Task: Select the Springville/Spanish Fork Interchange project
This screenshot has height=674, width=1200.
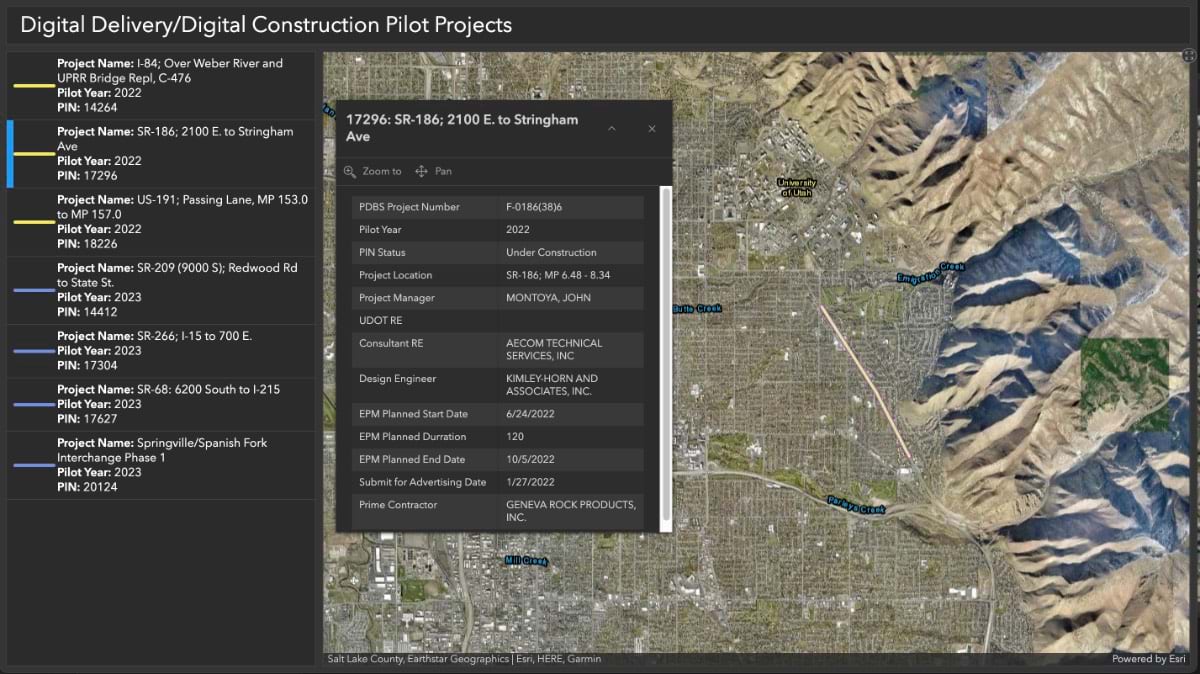Action: pyautogui.click(x=161, y=465)
